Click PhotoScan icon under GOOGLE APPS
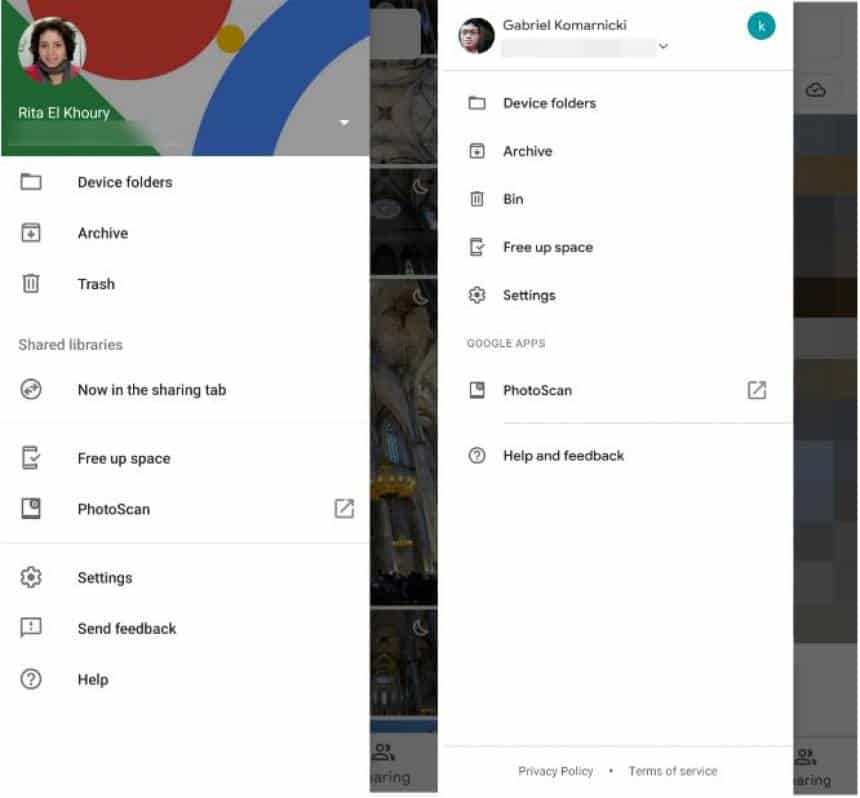Viewport: 860px width, 798px height. pyautogui.click(x=477, y=390)
